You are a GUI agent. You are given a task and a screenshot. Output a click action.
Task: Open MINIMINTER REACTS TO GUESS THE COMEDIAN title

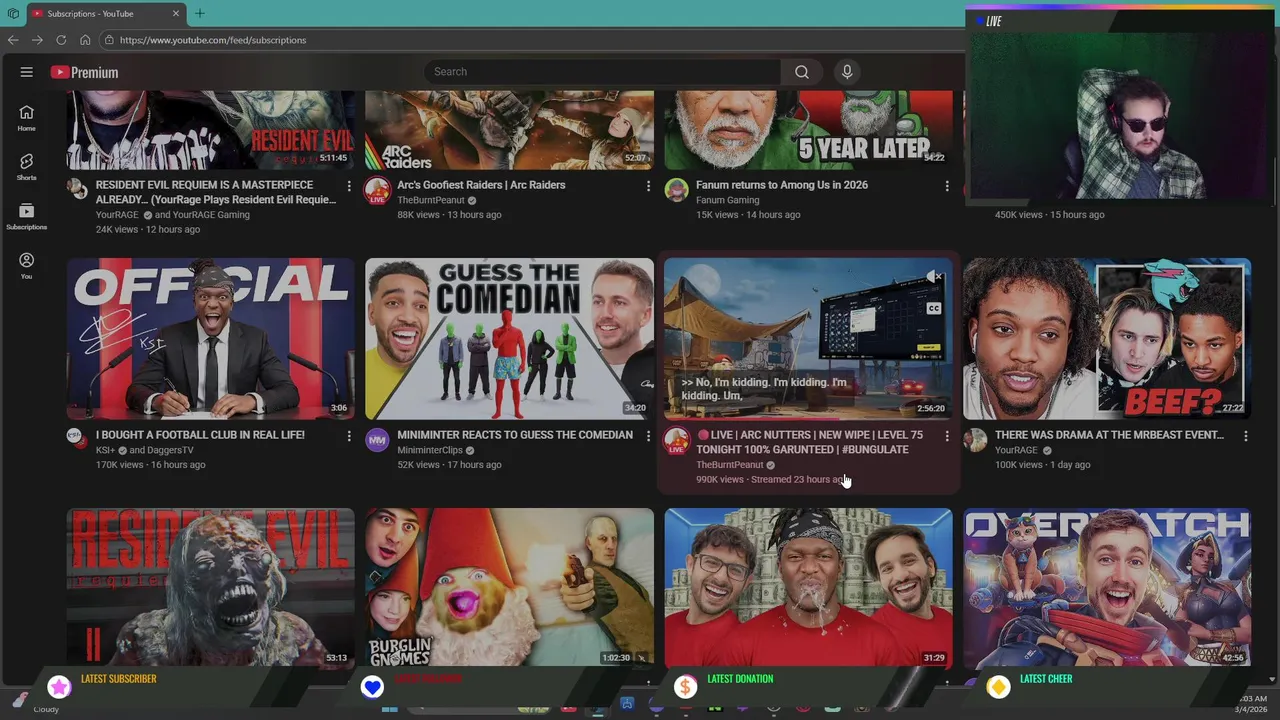(x=515, y=435)
